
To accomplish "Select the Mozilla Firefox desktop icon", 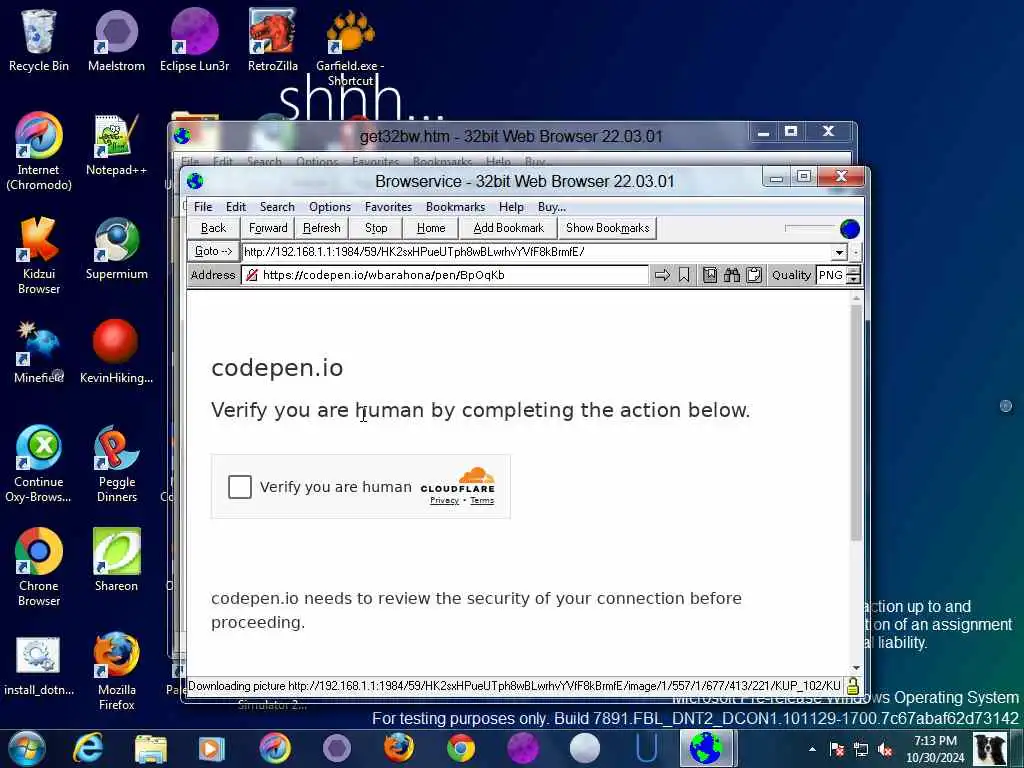I will tap(116, 671).
